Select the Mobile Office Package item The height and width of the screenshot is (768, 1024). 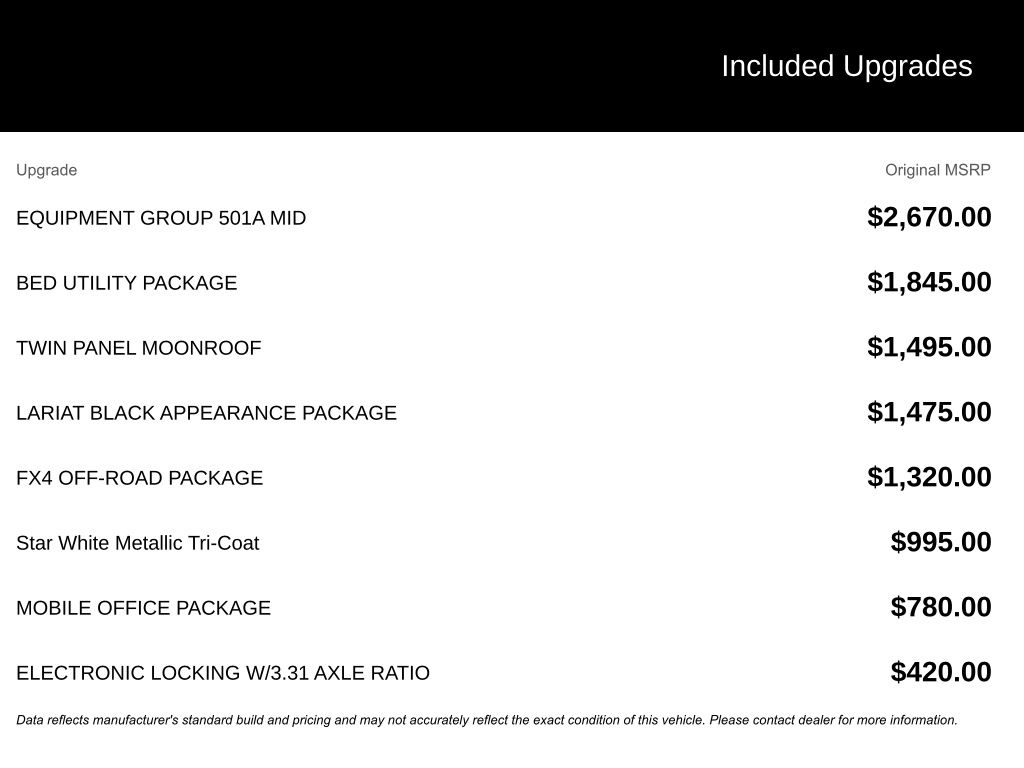143,608
